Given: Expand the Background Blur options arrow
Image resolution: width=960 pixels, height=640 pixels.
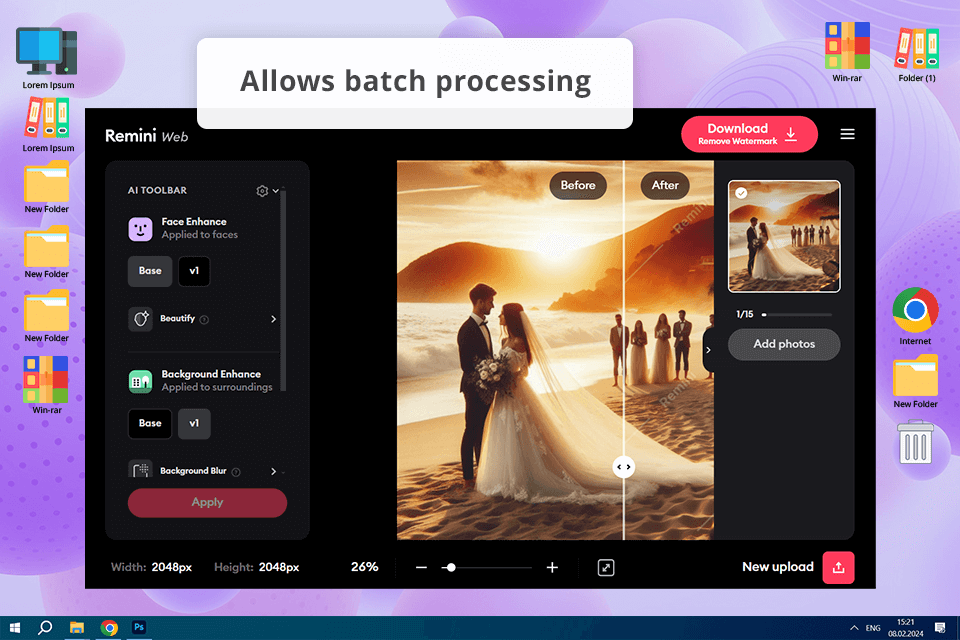Looking at the screenshot, I should [273, 471].
